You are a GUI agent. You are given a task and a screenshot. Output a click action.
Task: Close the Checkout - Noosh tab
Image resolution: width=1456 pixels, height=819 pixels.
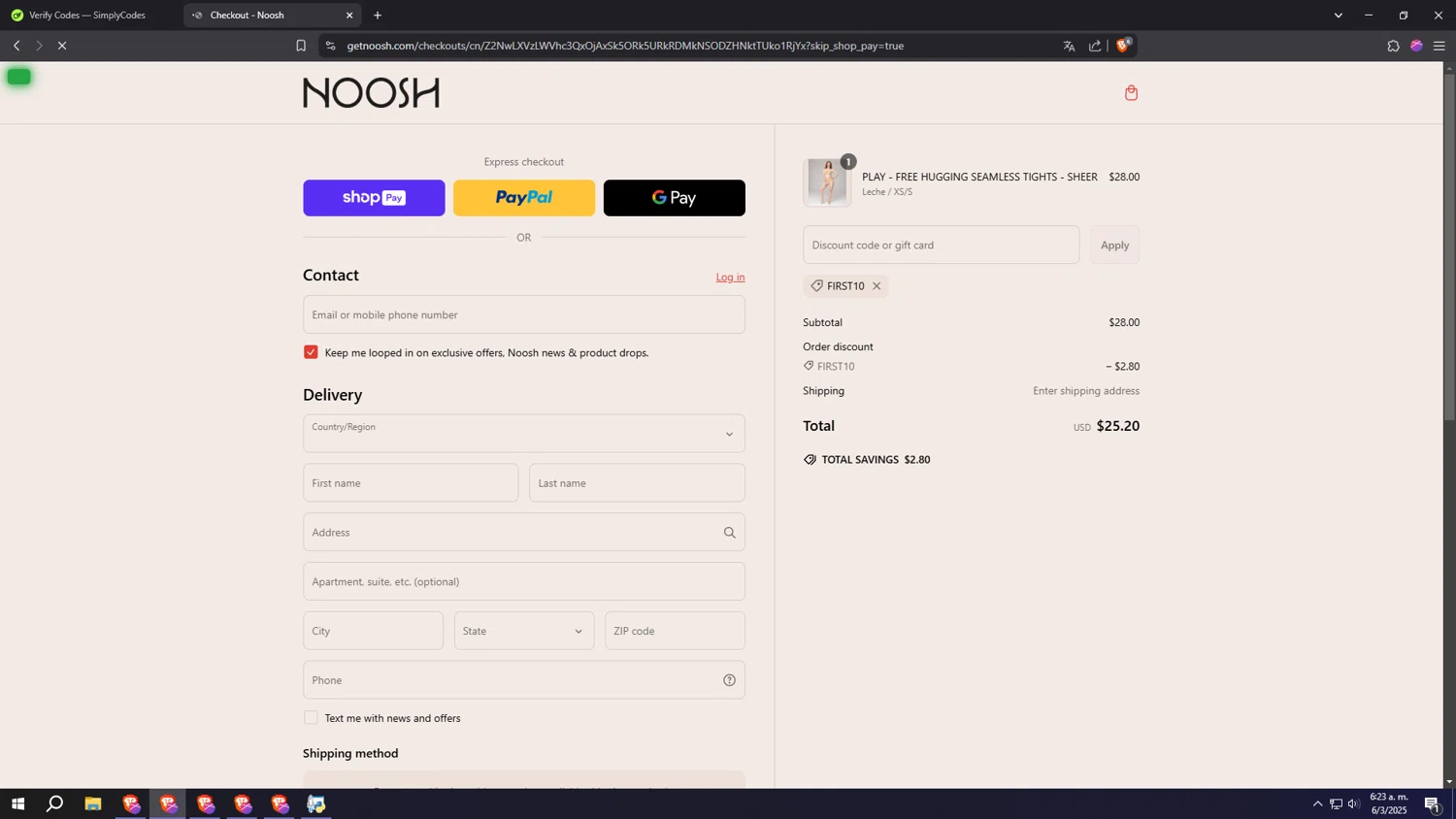point(349,16)
